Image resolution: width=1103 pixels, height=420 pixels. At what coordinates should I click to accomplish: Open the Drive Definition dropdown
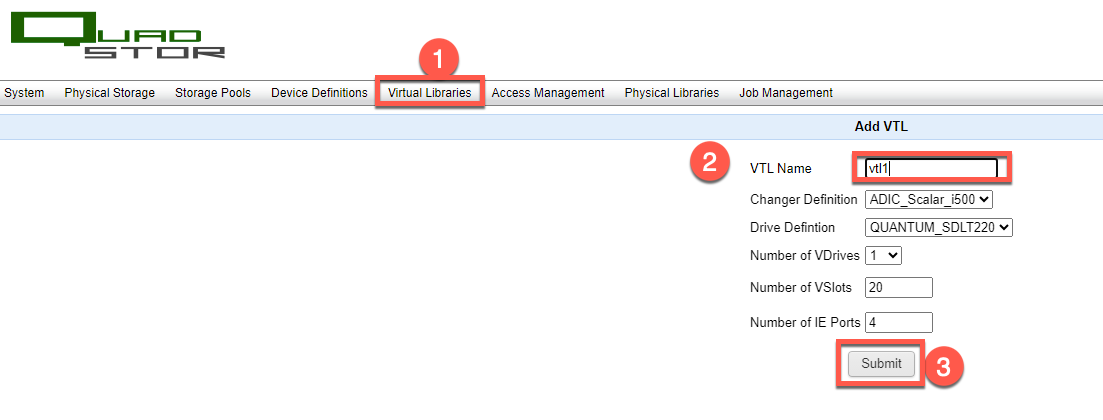[939, 228]
